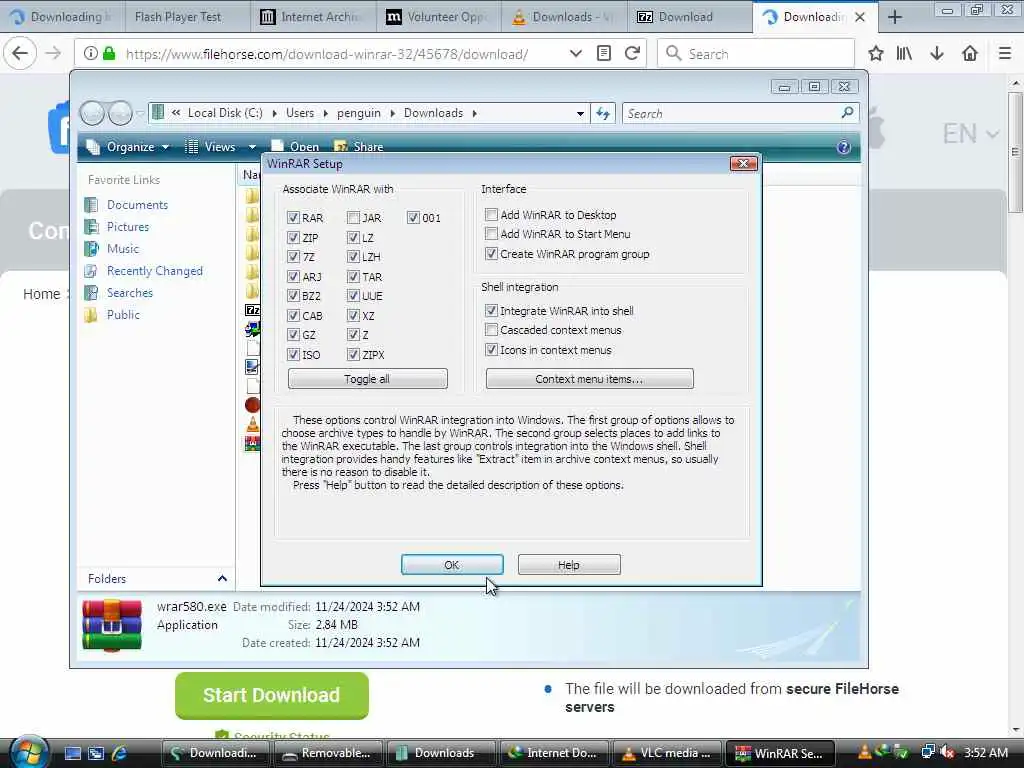Screen dimensions: 1024x768
Task: Enable Add WinRAR to Desktop
Action: point(491,214)
